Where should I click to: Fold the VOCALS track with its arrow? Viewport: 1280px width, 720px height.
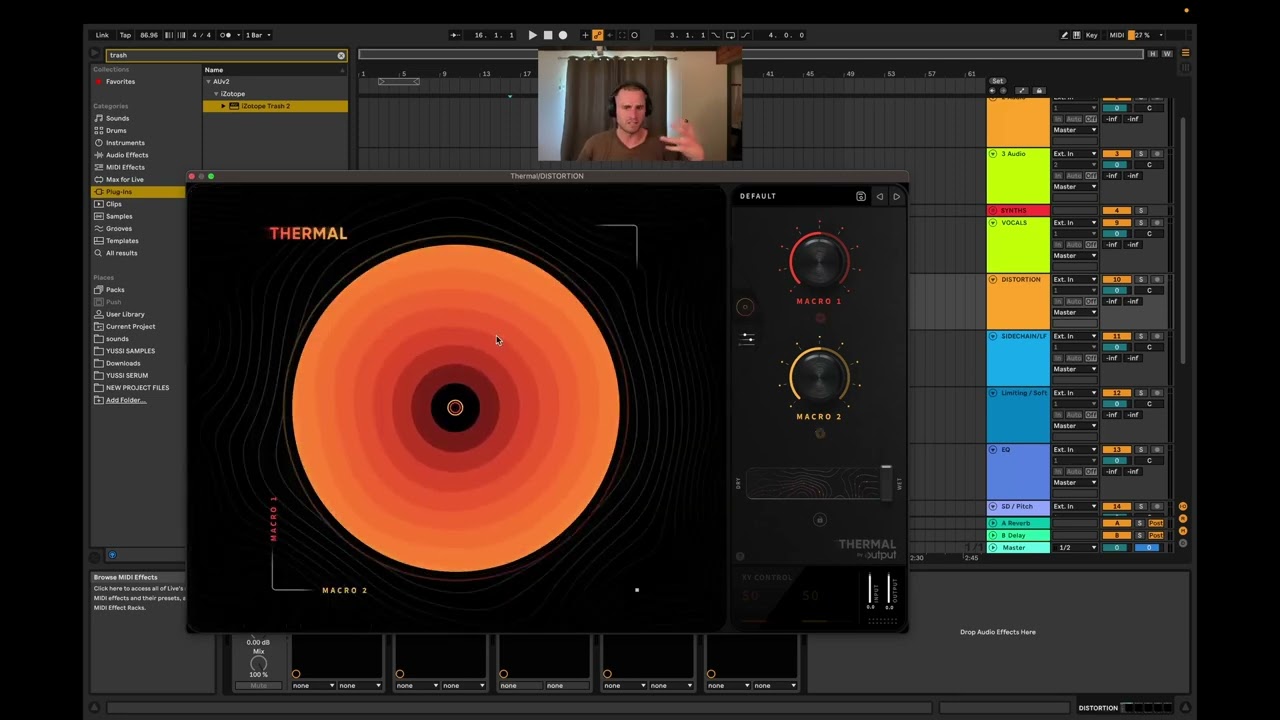[x=993, y=223]
